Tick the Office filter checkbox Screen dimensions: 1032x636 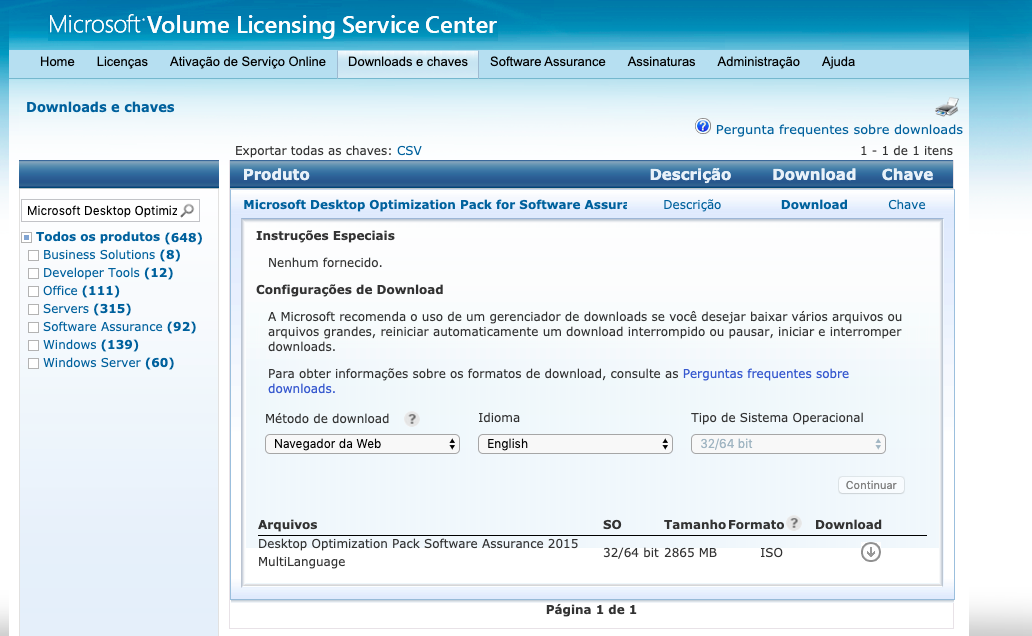pyautogui.click(x=34, y=292)
